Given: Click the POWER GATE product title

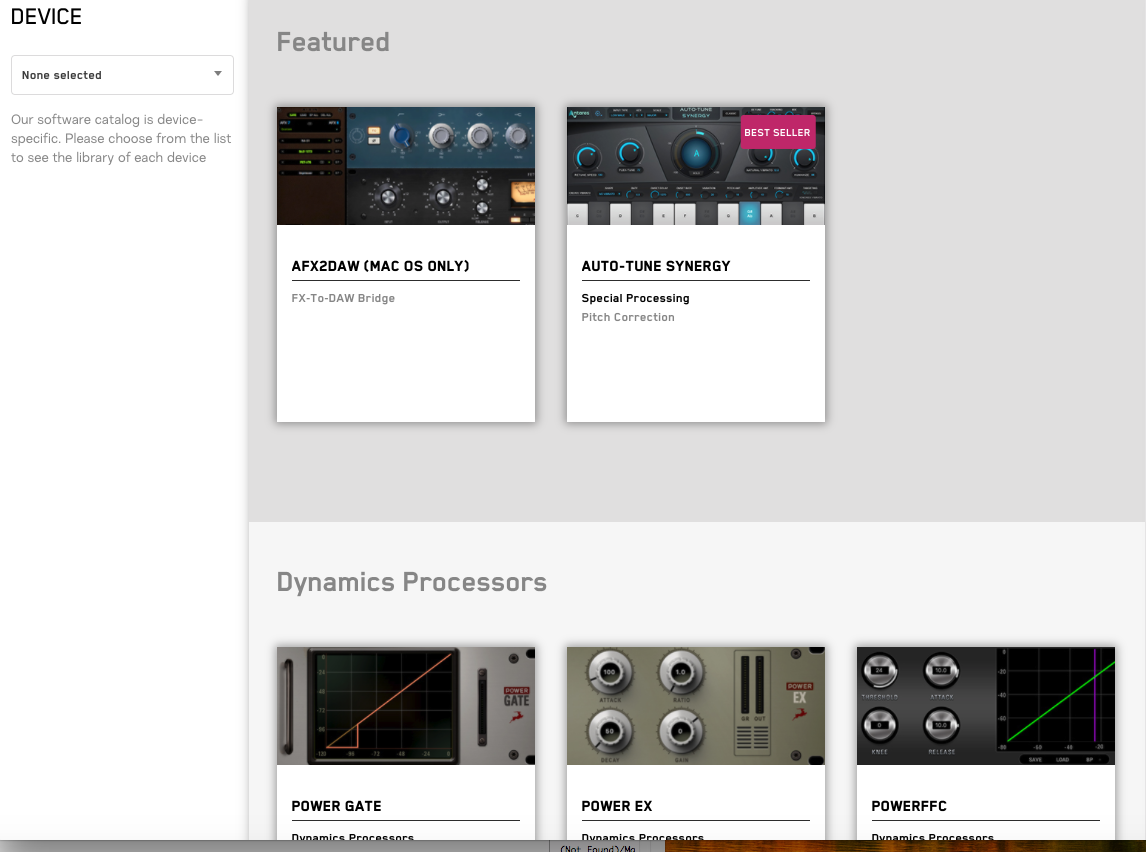Looking at the screenshot, I should pyautogui.click(x=336, y=806).
